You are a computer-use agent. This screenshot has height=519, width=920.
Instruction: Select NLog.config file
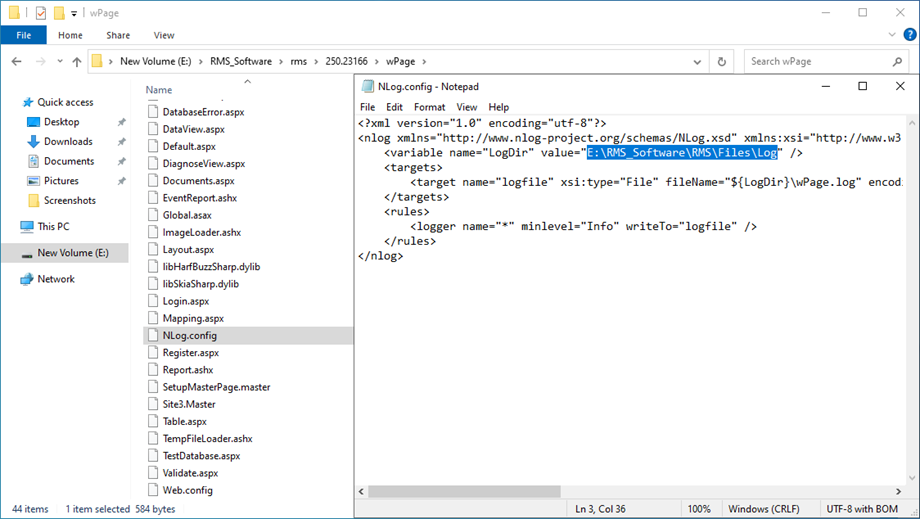(x=190, y=335)
